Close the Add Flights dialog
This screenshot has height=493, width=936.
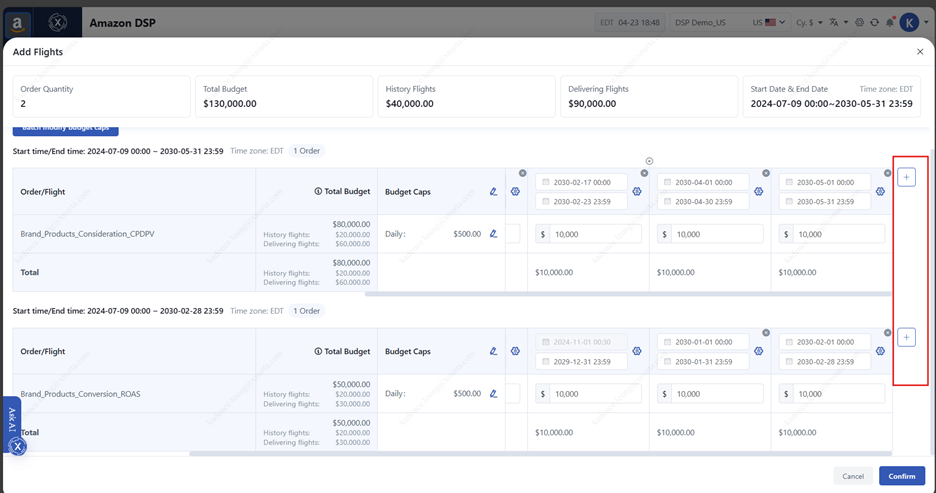(x=920, y=52)
